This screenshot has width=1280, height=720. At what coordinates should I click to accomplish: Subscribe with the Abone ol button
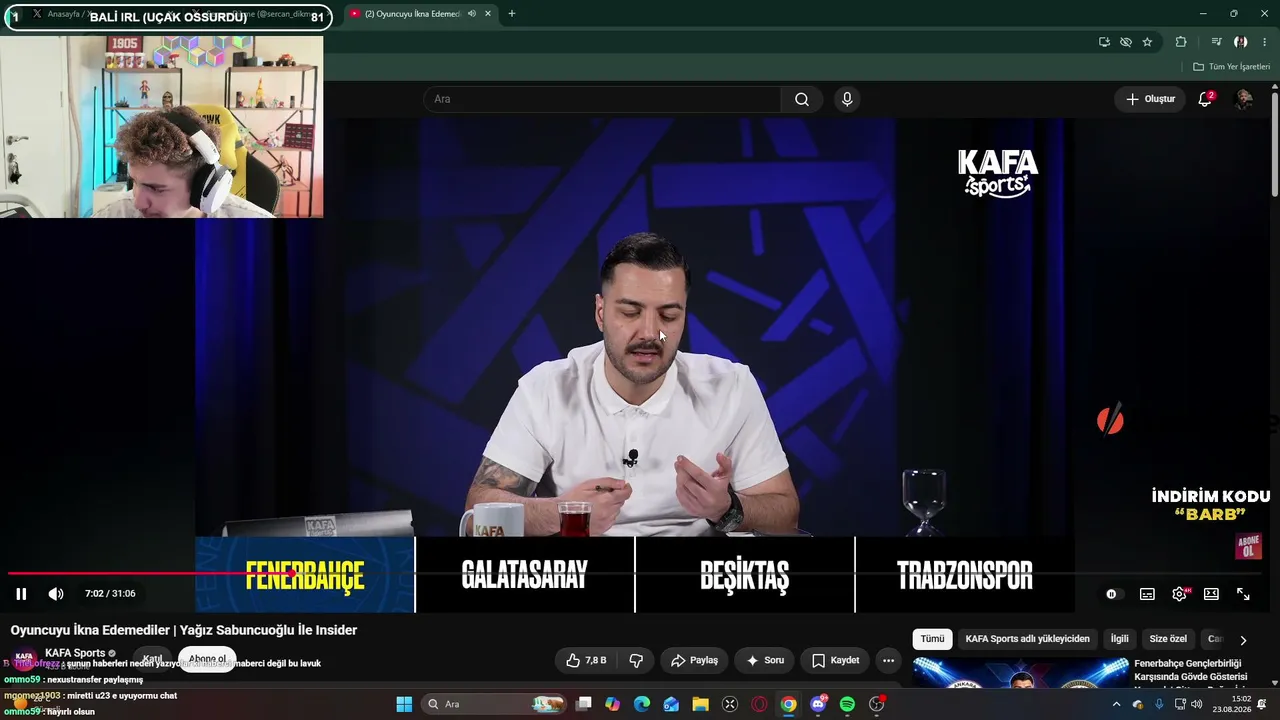207,659
